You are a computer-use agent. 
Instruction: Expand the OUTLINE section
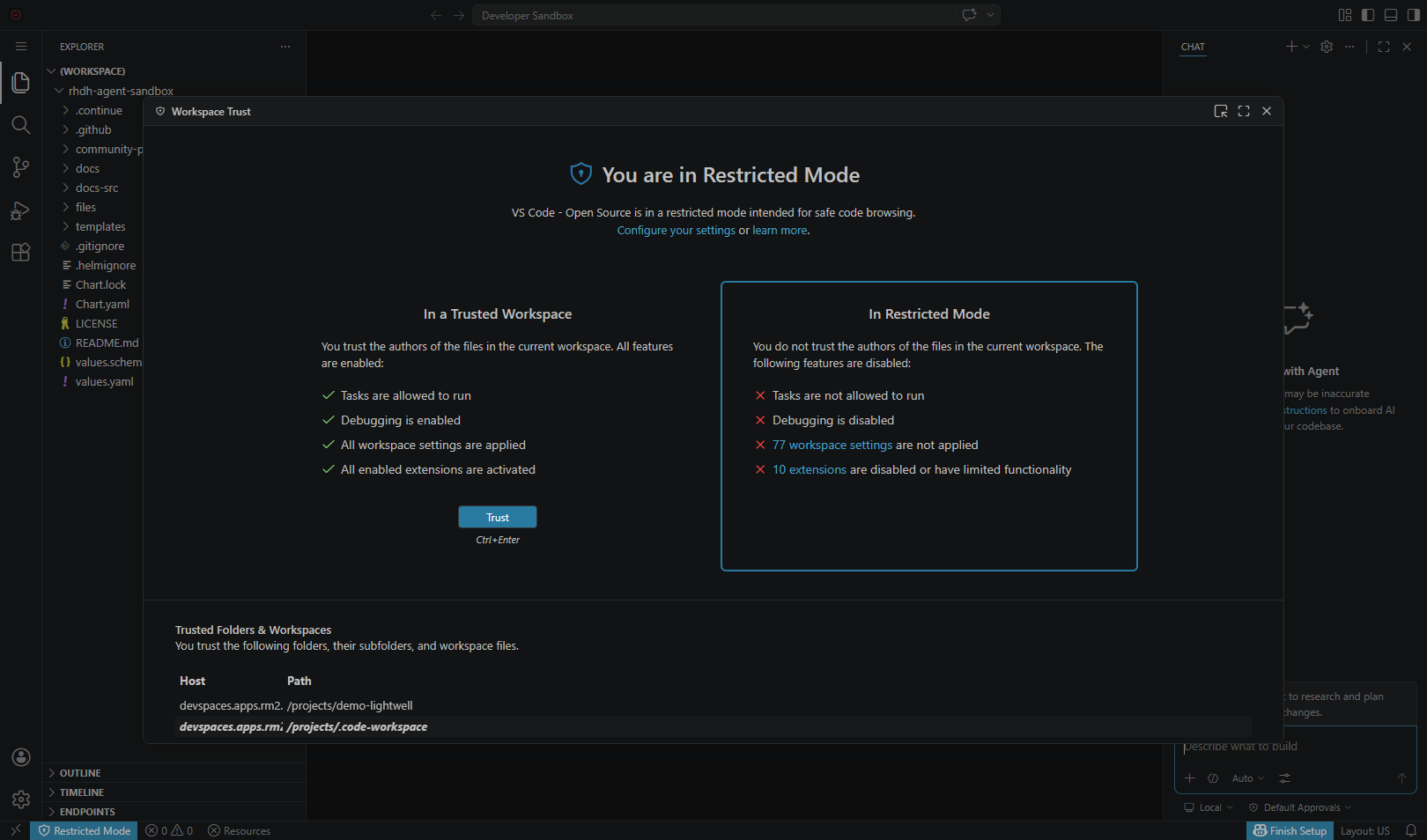[174, 773]
